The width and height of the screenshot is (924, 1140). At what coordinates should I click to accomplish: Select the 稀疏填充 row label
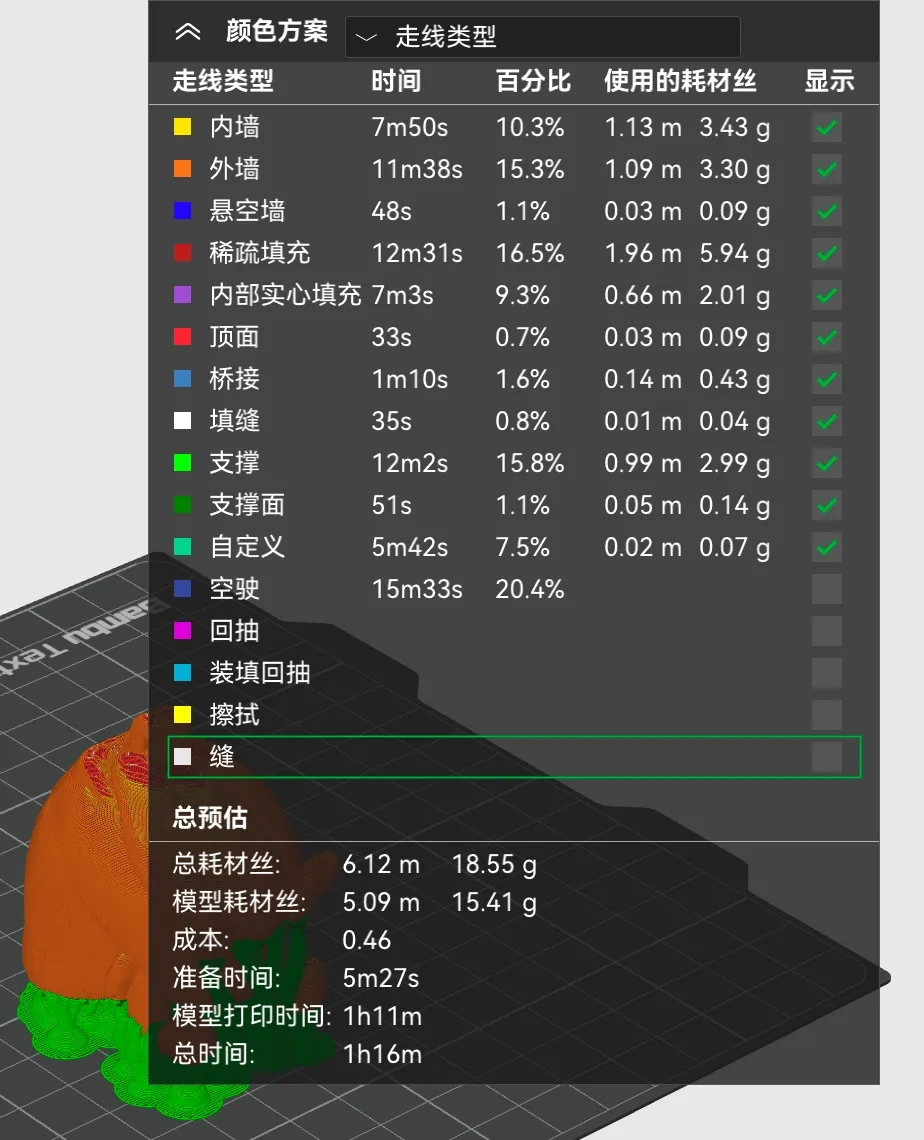259,253
